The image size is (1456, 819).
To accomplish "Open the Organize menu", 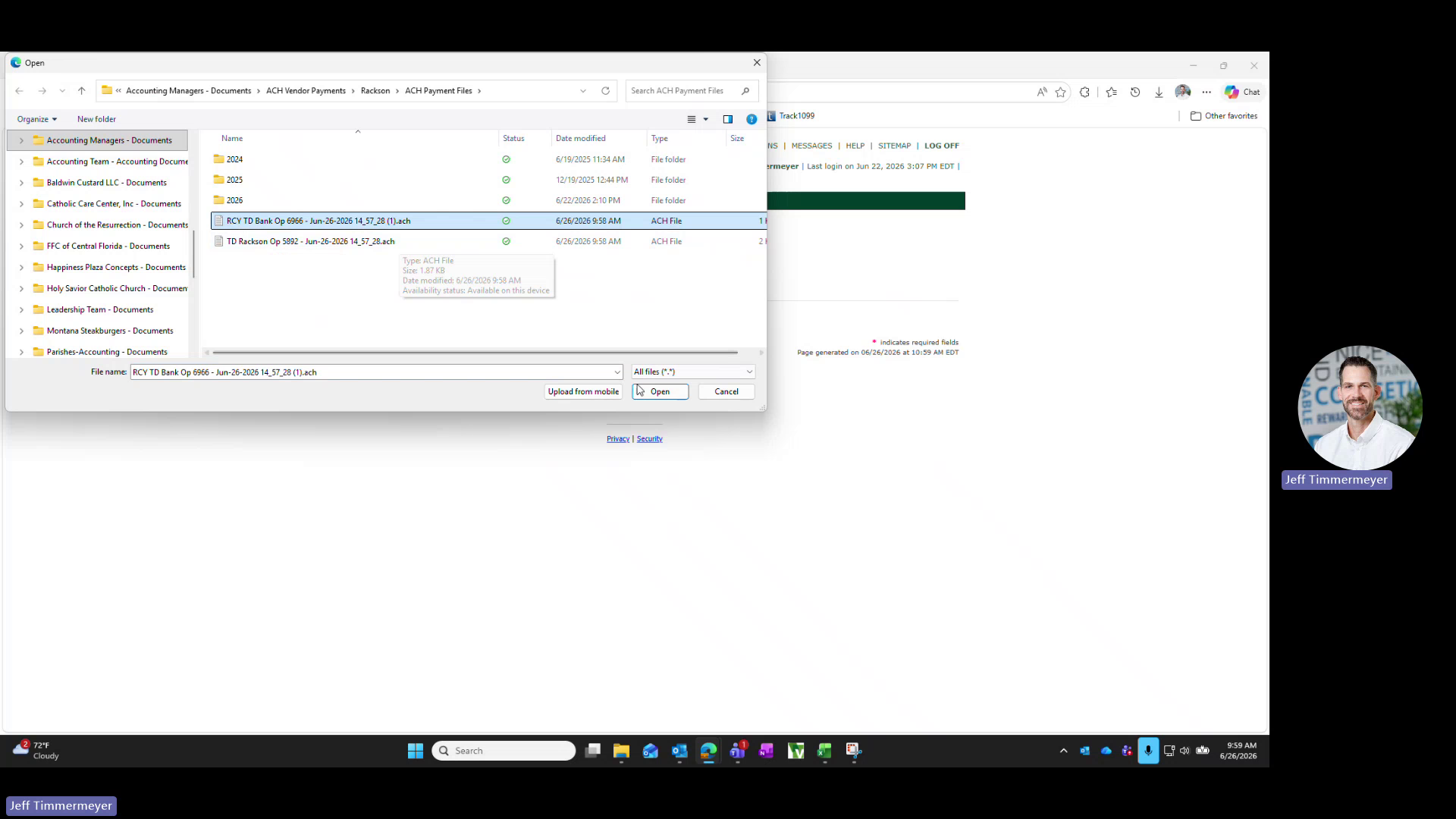I will point(37,119).
